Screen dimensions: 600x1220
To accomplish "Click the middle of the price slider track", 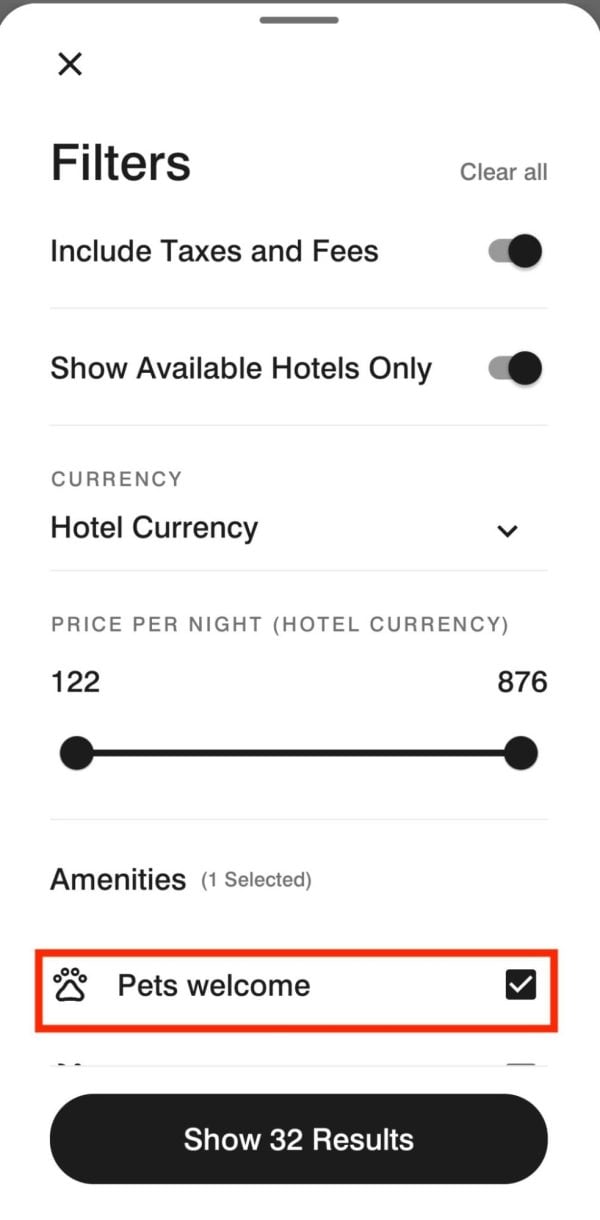I will pyautogui.click(x=298, y=753).
